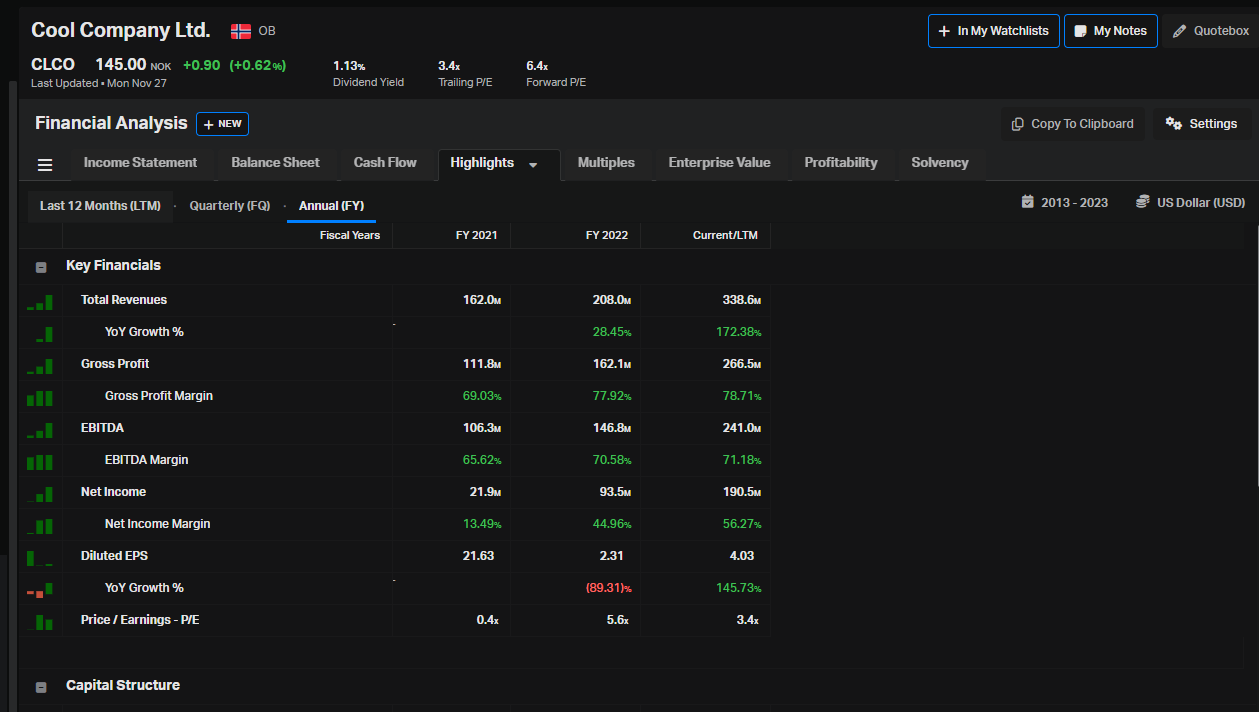This screenshot has width=1259, height=712.
Task: Click the Total Revenues row label
Action: [124, 300]
